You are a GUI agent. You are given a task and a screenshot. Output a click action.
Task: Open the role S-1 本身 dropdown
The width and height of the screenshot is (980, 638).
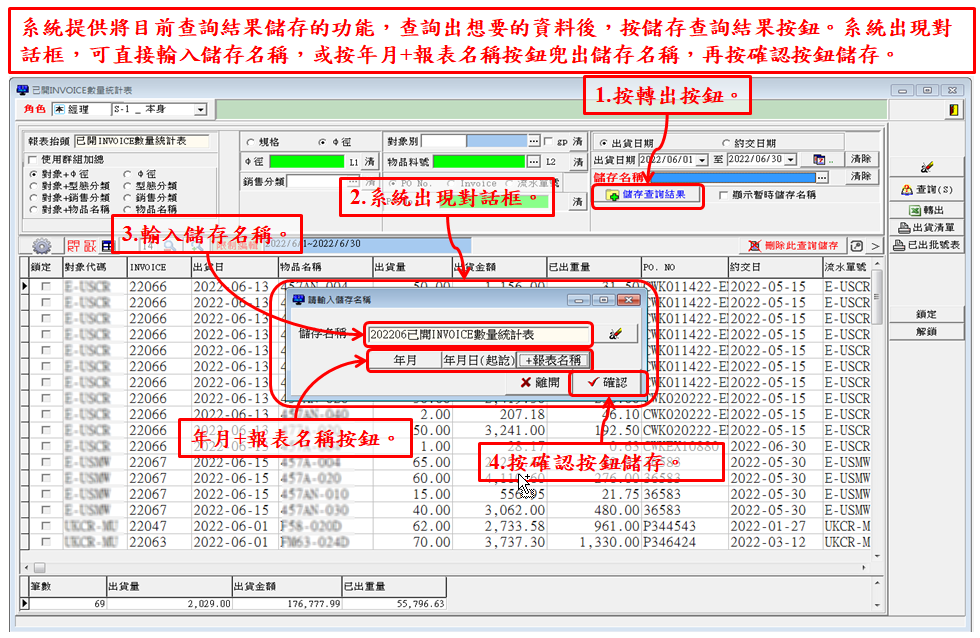pos(200,109)
